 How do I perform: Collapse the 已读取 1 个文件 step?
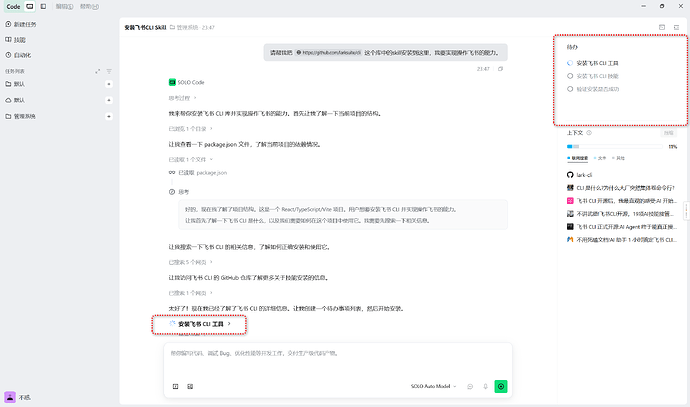coord(190,160)
